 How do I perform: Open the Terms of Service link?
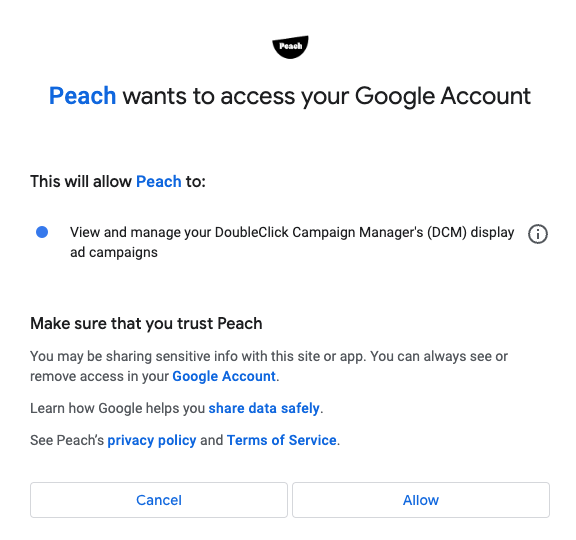pos(281,440)
